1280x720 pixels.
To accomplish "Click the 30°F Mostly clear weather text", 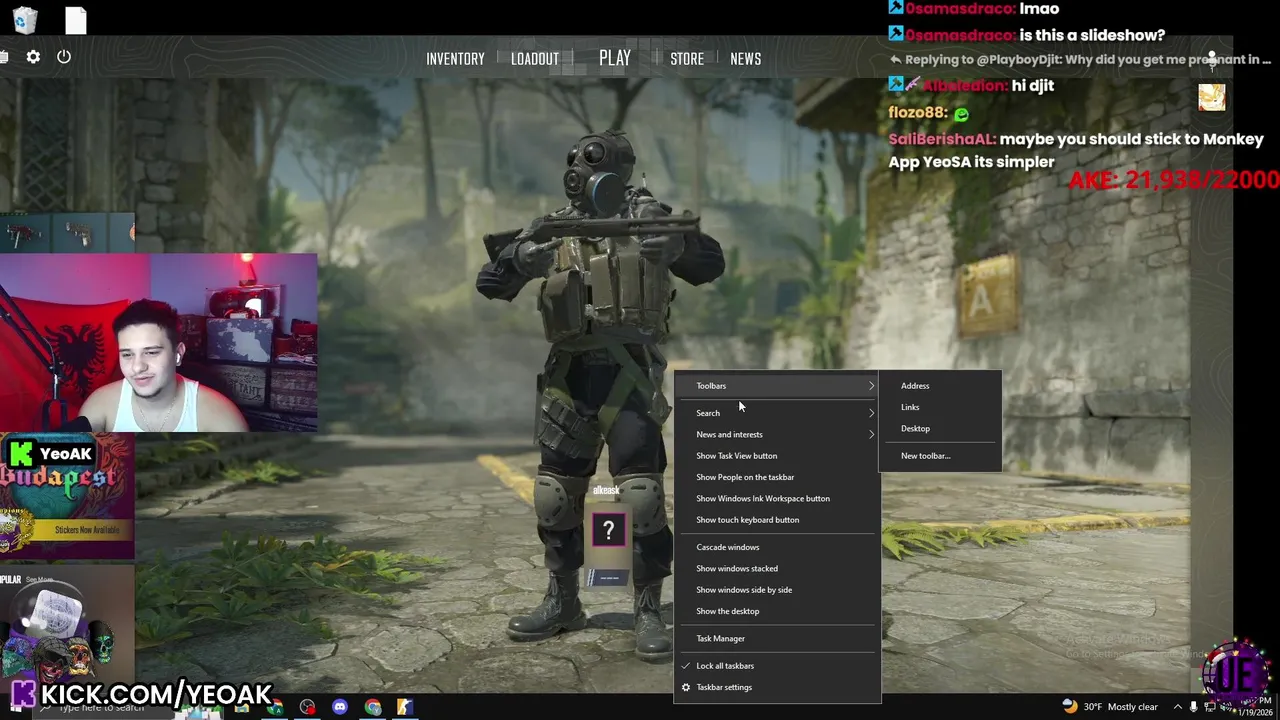I will tap(1120, 707).
